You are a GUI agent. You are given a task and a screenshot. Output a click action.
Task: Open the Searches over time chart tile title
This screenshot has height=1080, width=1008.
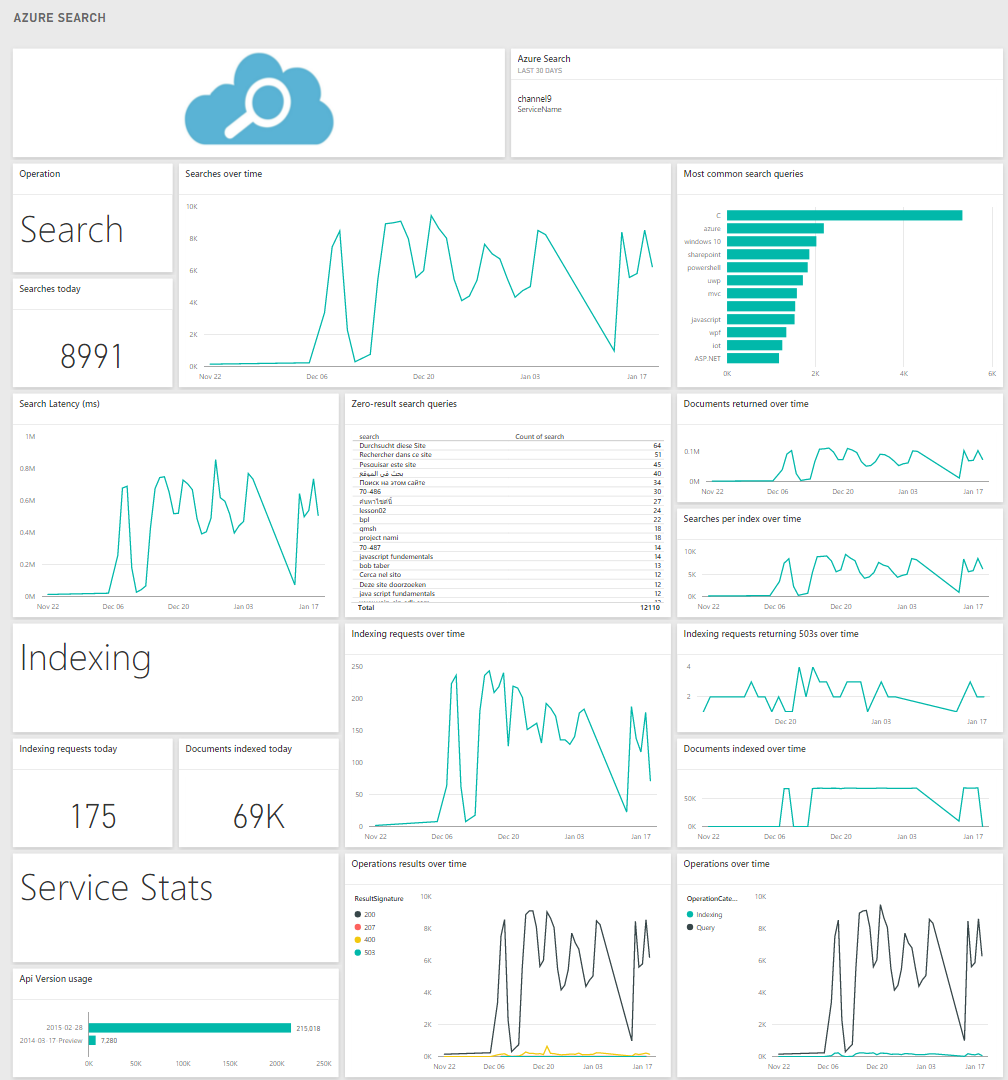[223, 174]
